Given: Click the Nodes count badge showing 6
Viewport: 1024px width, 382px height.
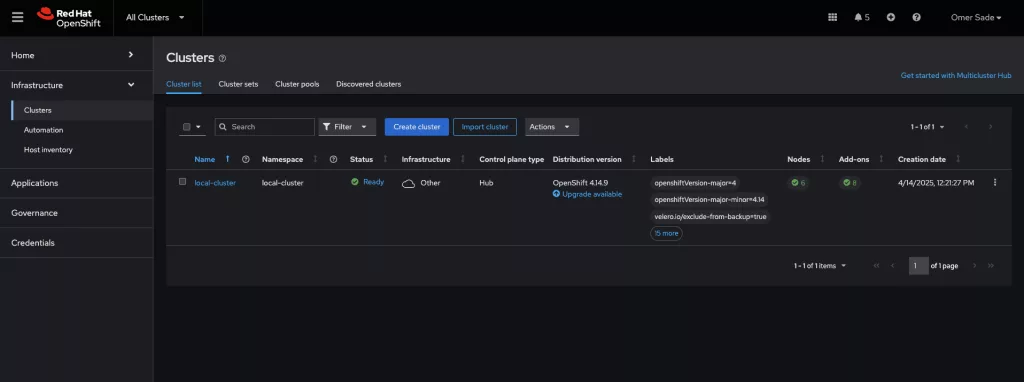Looking at the screenshot, I should 799,183.
